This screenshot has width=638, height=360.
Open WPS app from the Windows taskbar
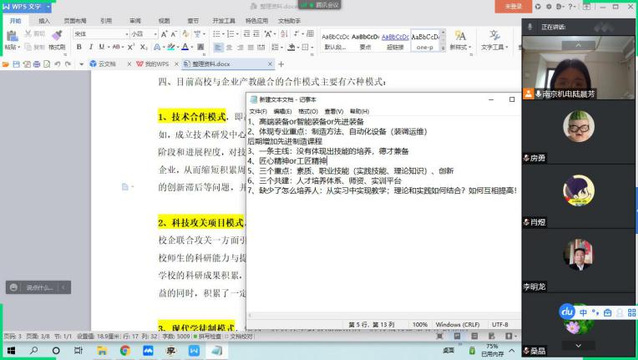coord(194,350)
